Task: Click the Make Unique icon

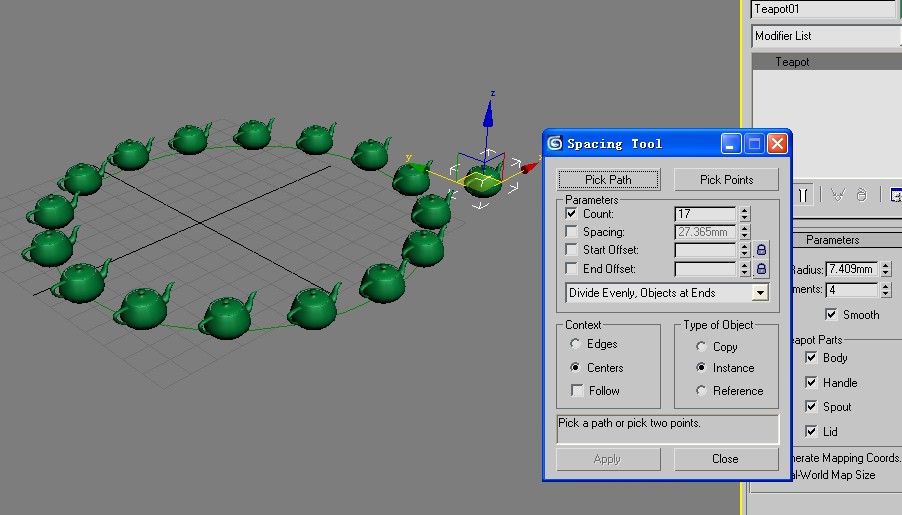Action: [x=838, y=195]
